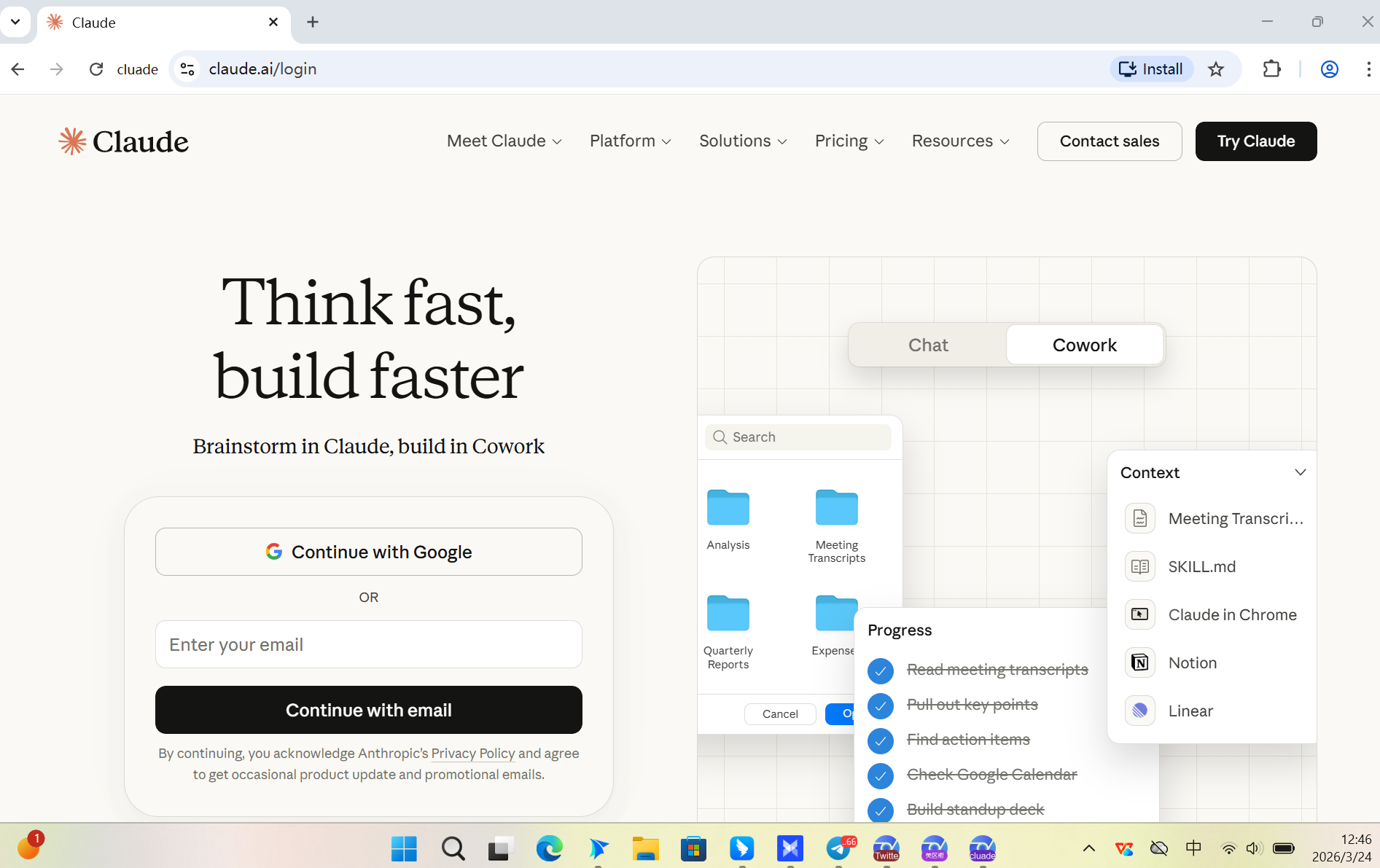
Task: Collapse the Context panel chevron
Action: [1300, 472]
